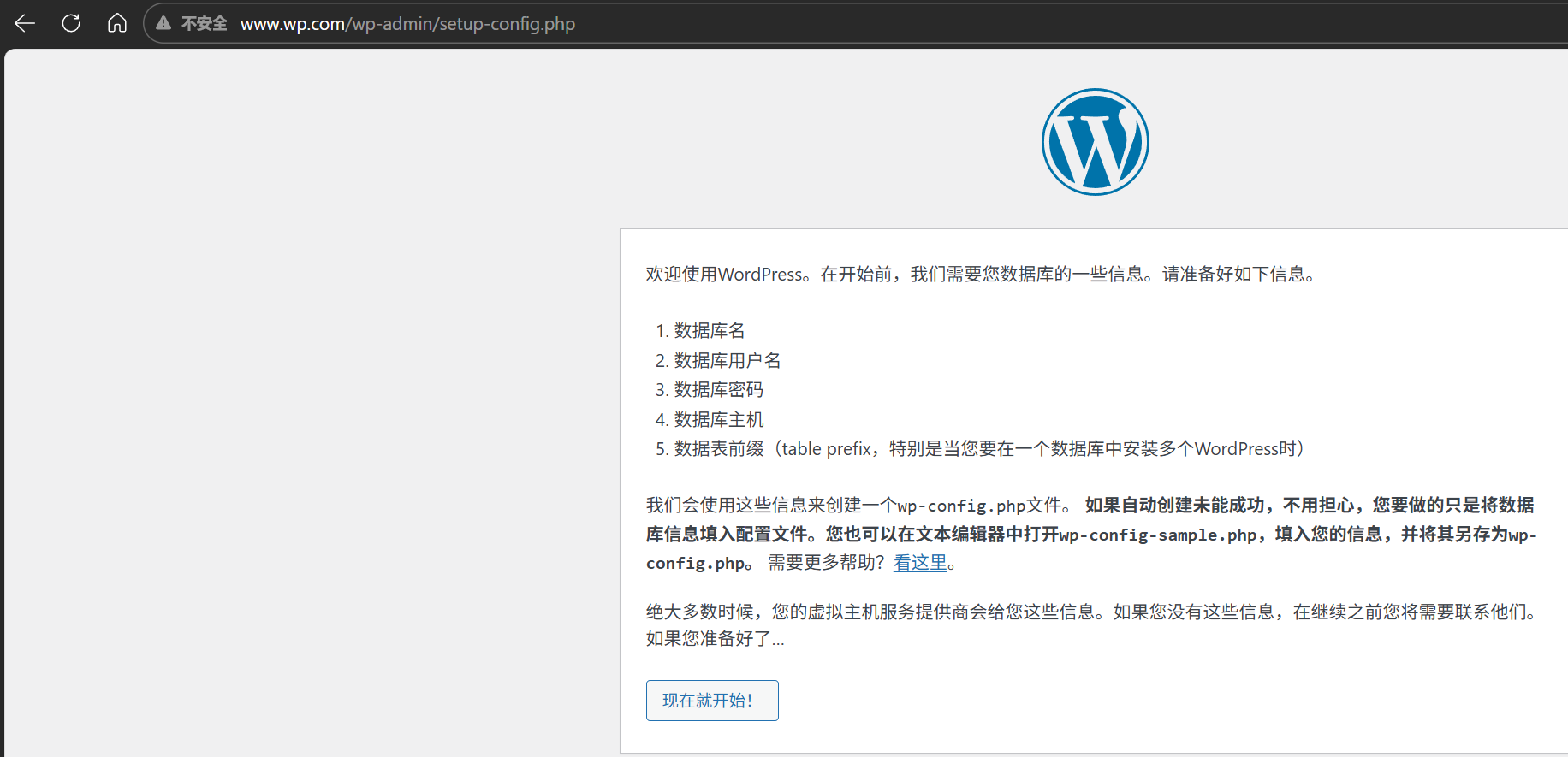Click list item 数据表前缀 (table prefix)
The height and width of the screenshot is (757, 1568).
(989, 448)
